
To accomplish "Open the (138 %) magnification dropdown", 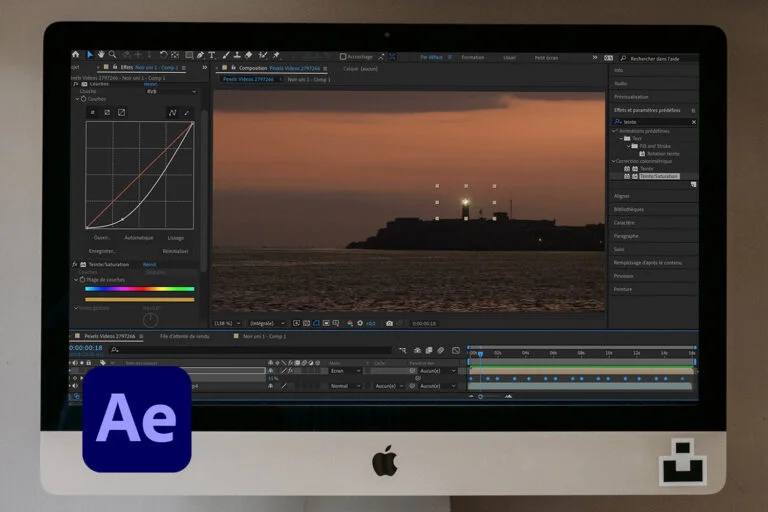I will pos(227,323).
